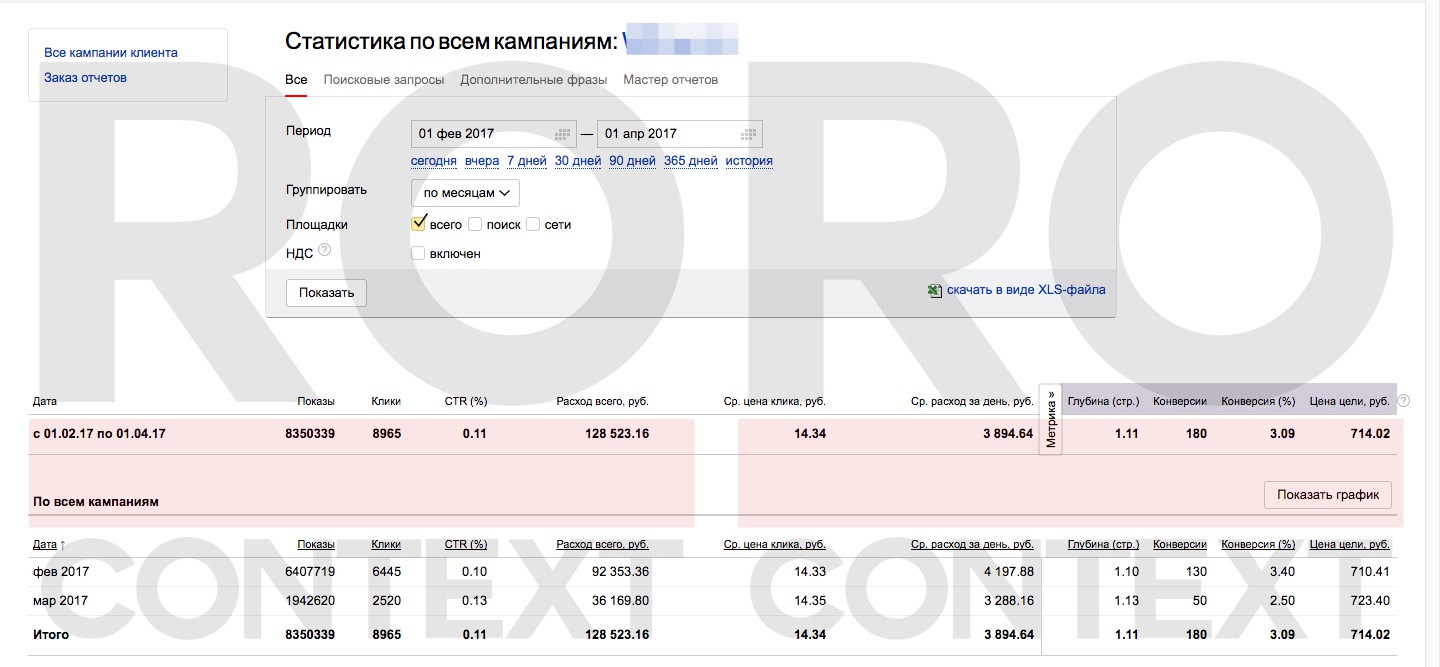Click February clicks value 6445
This screenshot has height=667, width=1440.
click(386, 572)
